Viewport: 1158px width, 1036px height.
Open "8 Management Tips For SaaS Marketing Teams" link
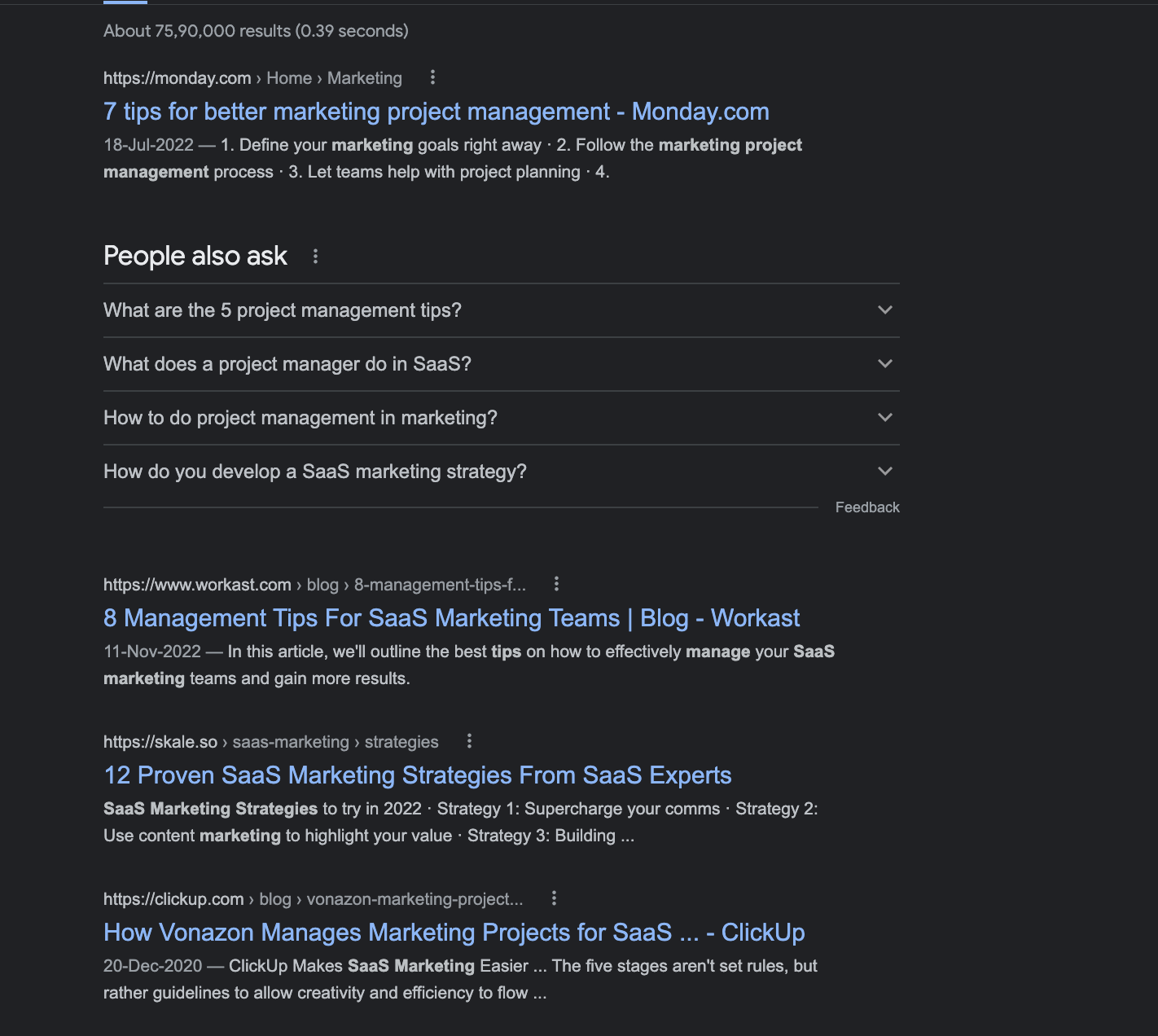[451, 618]
